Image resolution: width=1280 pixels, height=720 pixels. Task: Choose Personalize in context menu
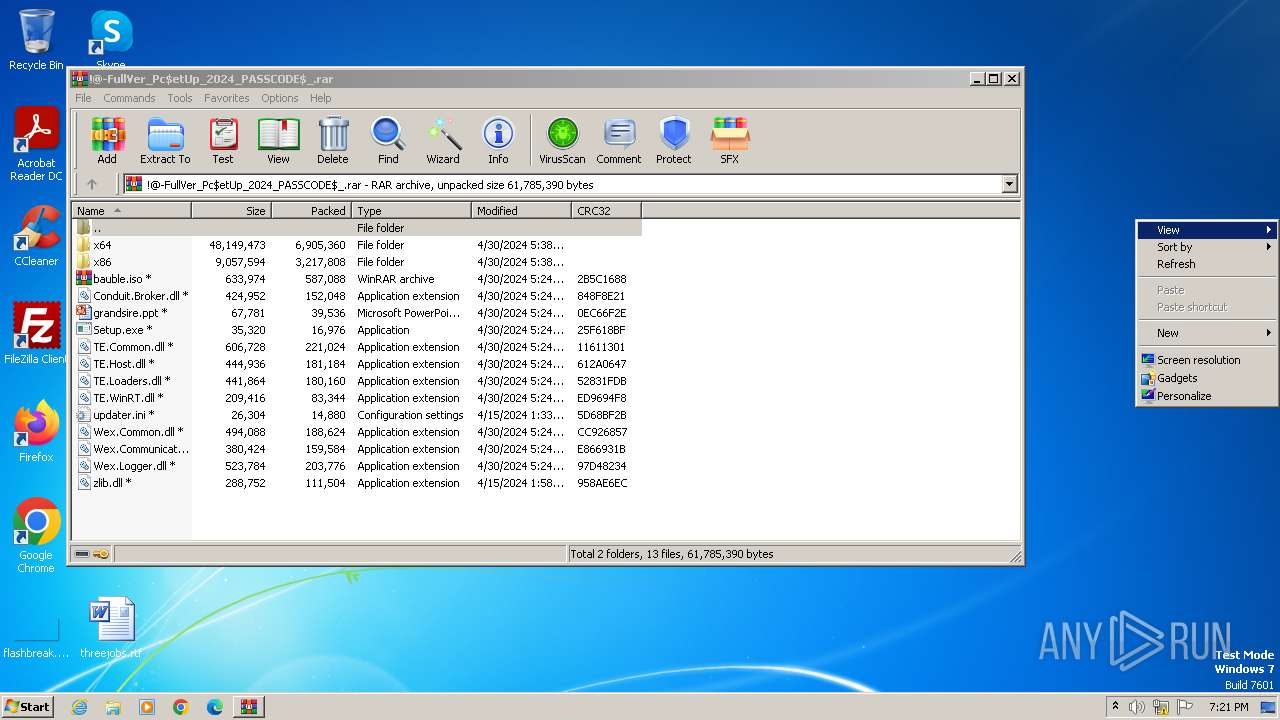(x=1207, y=396)
